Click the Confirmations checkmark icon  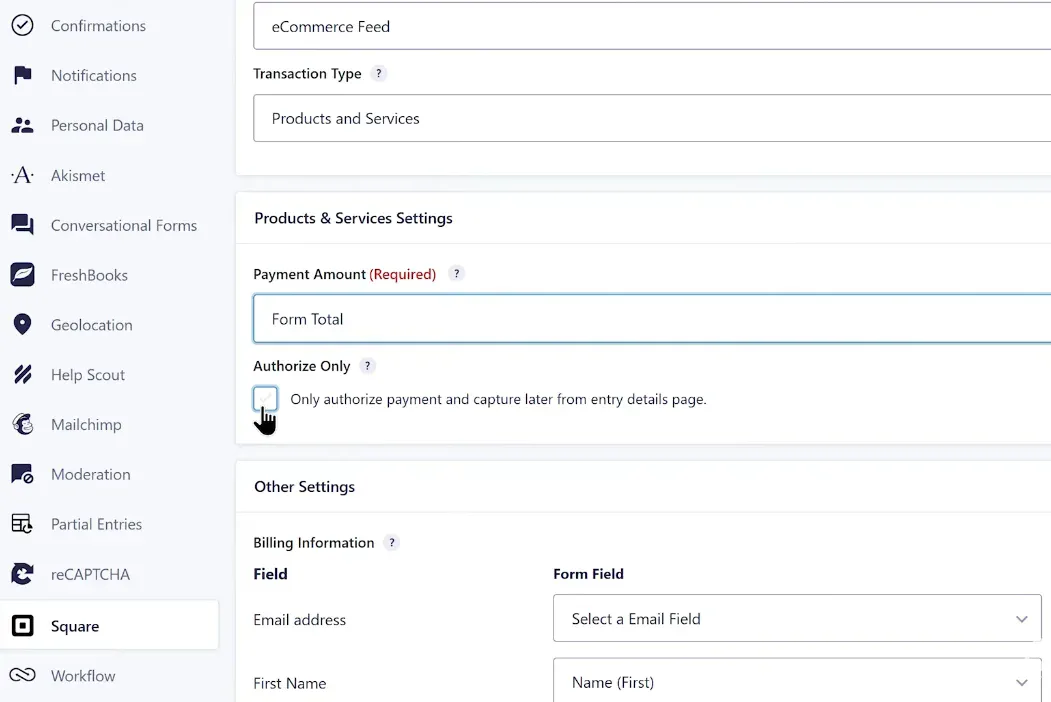click(x=22, y=26)
